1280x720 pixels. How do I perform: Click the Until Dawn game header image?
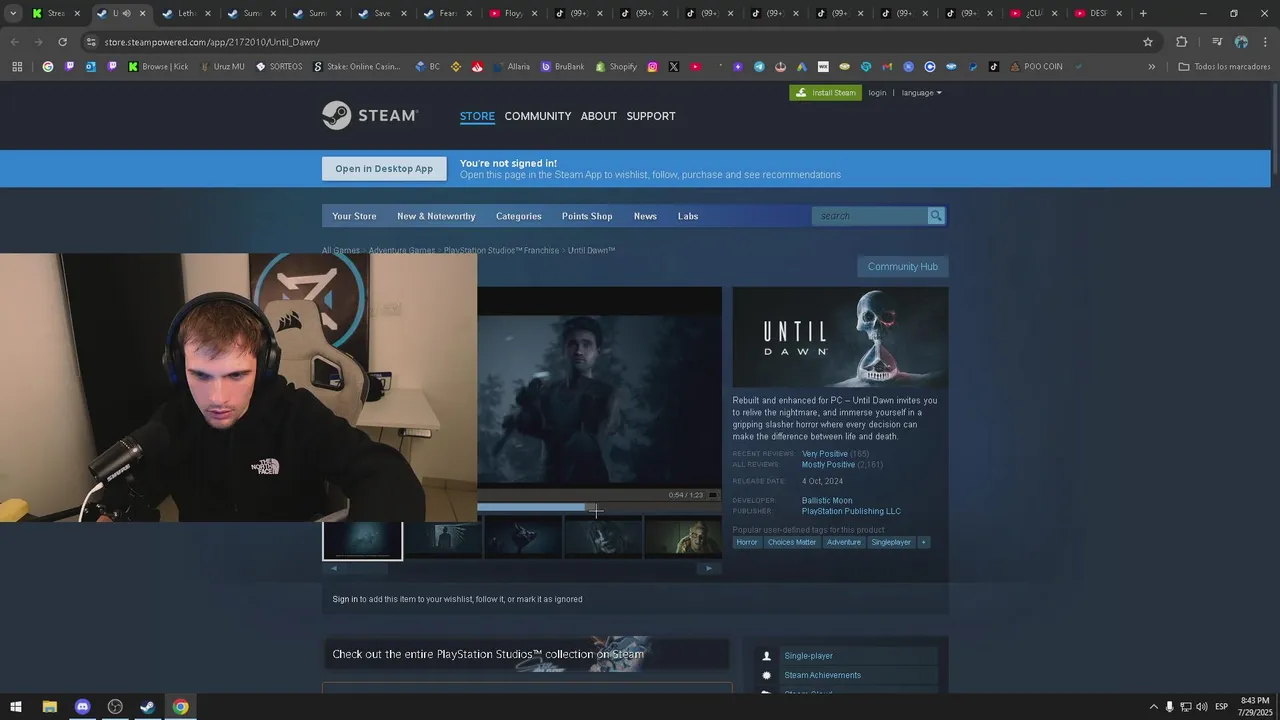click(x=840, y=337)
